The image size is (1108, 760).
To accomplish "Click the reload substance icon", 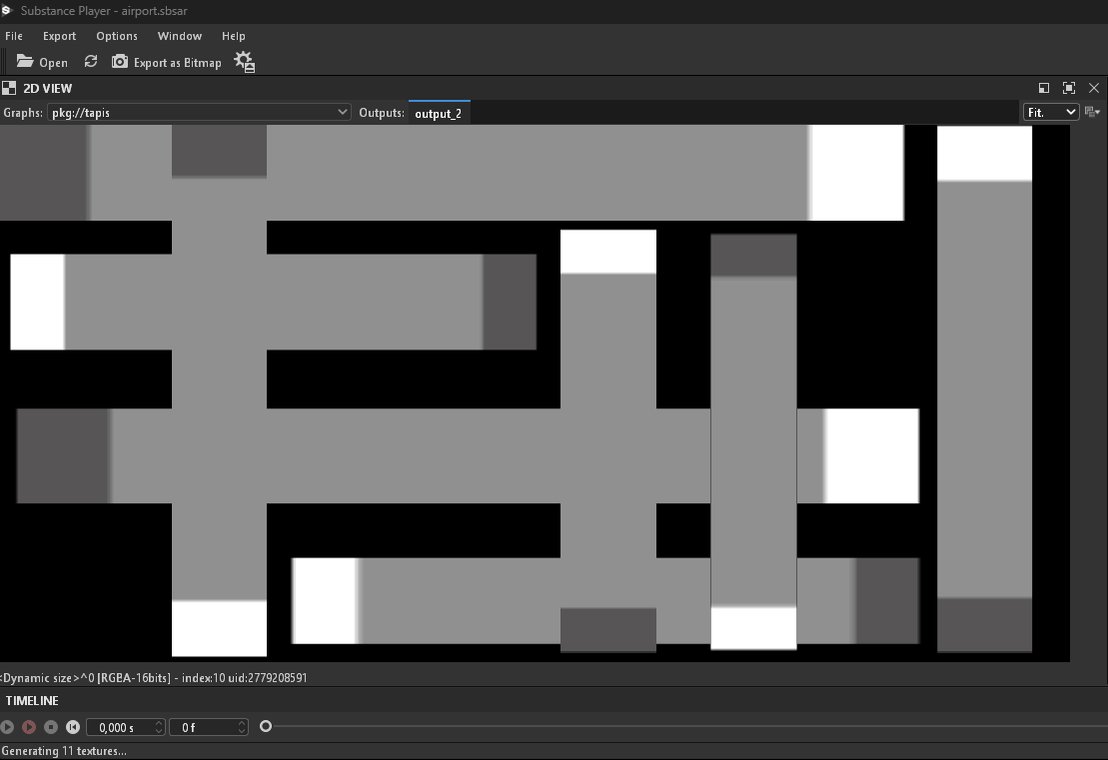I will 90,61.
